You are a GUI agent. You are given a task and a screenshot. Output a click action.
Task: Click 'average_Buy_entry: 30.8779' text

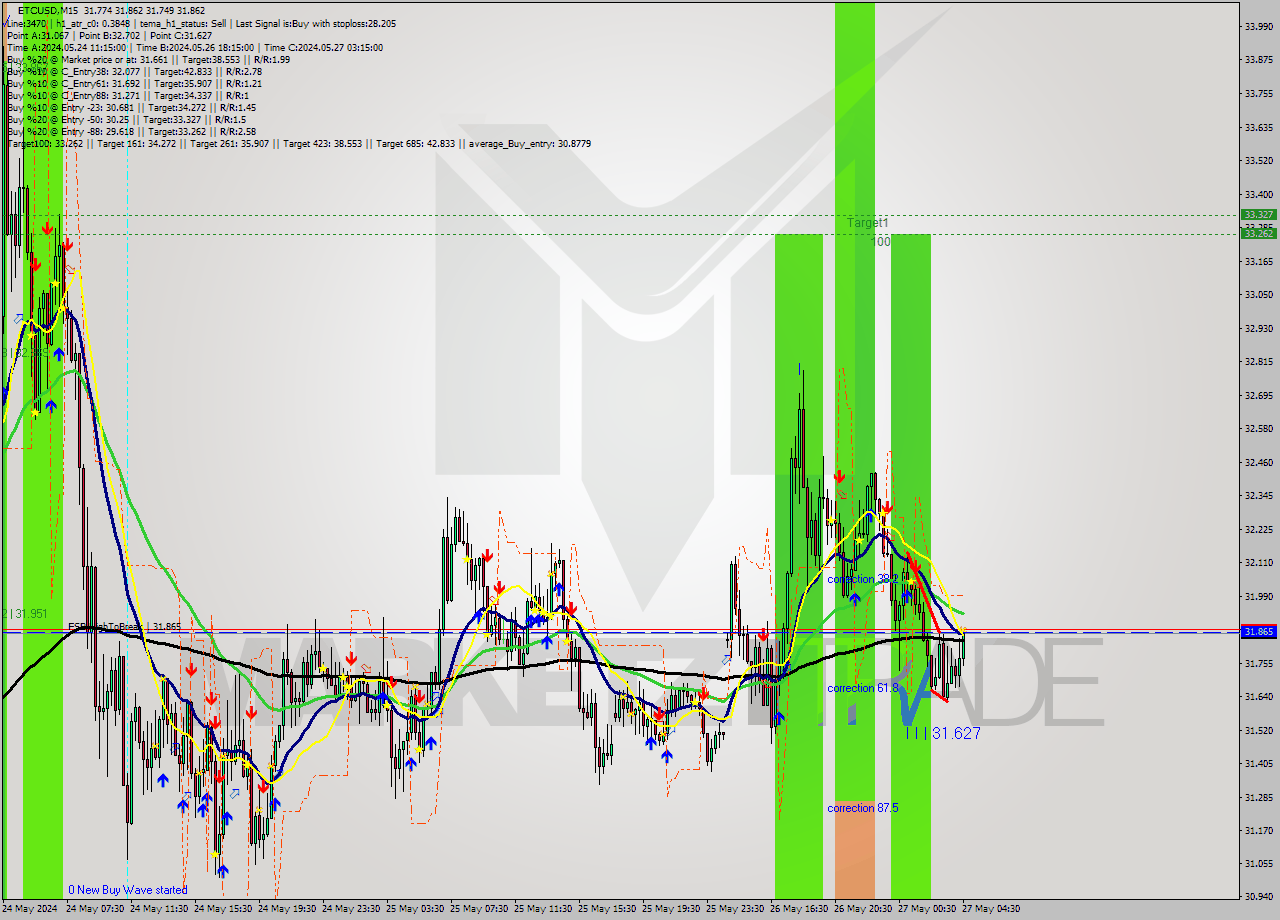pyautogui.click(x=530, y=143)
